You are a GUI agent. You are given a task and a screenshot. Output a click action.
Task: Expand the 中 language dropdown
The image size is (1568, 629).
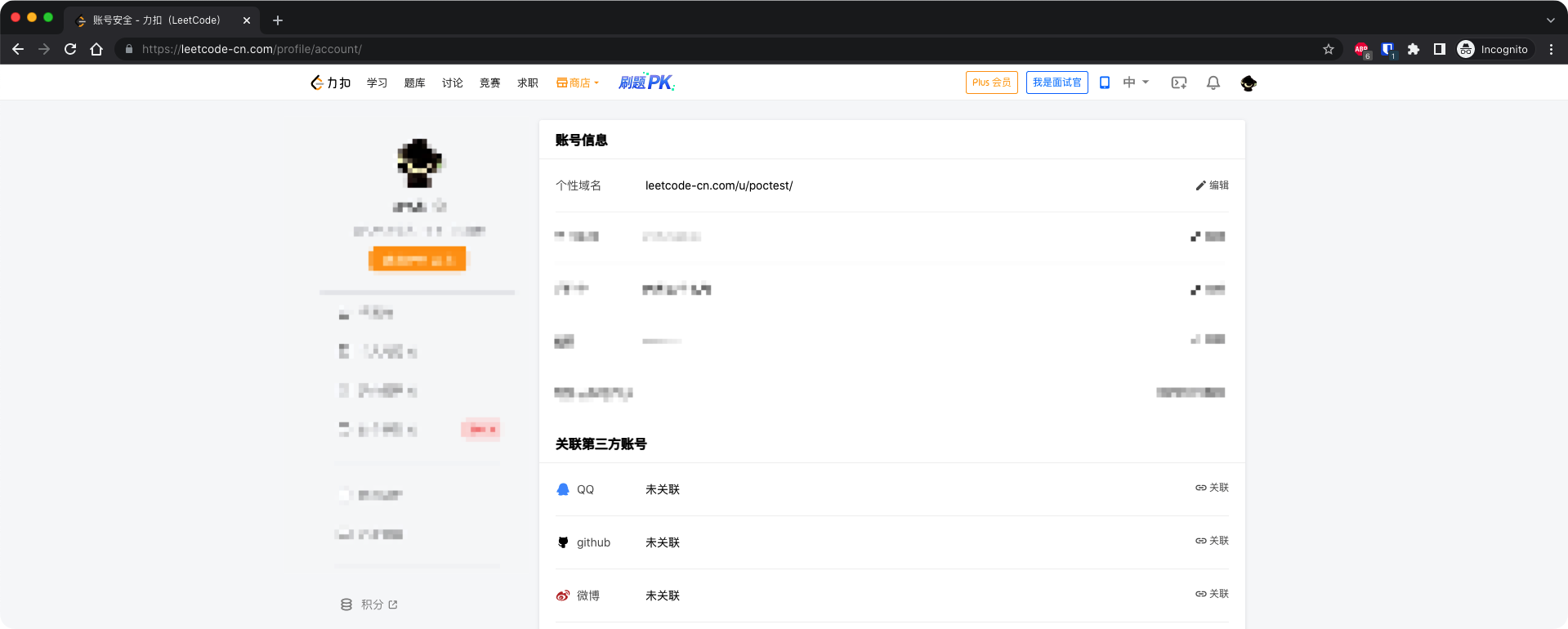(x=1136, y=82)
